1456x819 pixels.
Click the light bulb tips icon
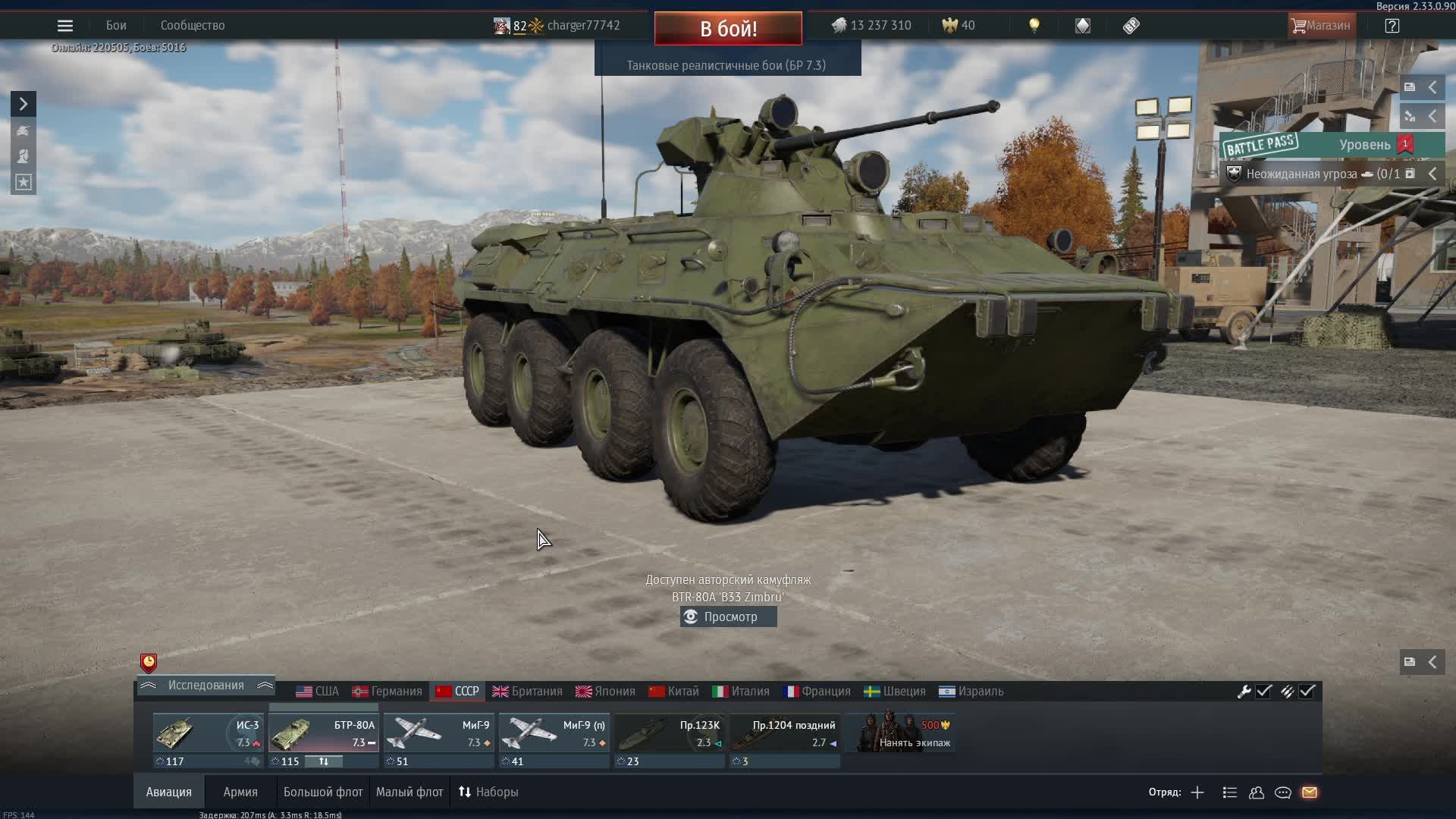tap(1035, 25)
